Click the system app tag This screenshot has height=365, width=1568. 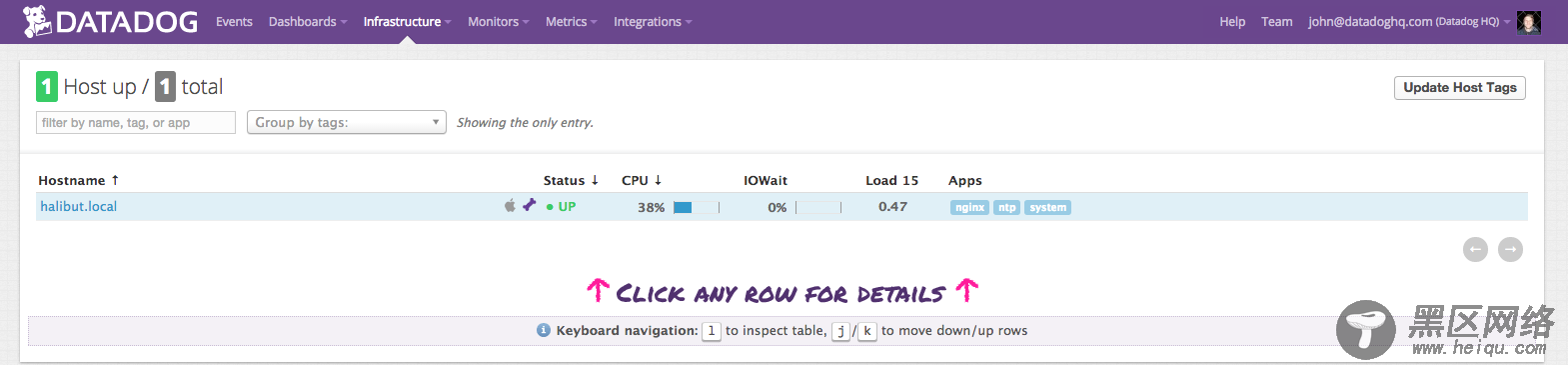tap(1047, 208)
